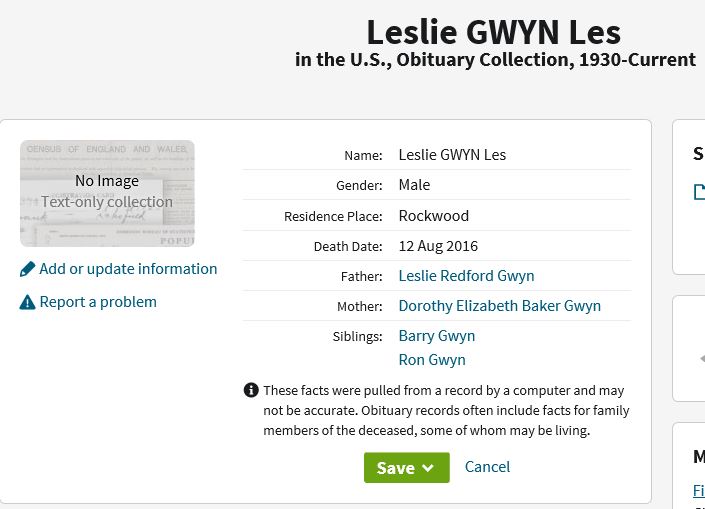The image size is (705, 509).
Task: Click the Leslie GWYN Les page title
Action: click(x=493, y=32)
